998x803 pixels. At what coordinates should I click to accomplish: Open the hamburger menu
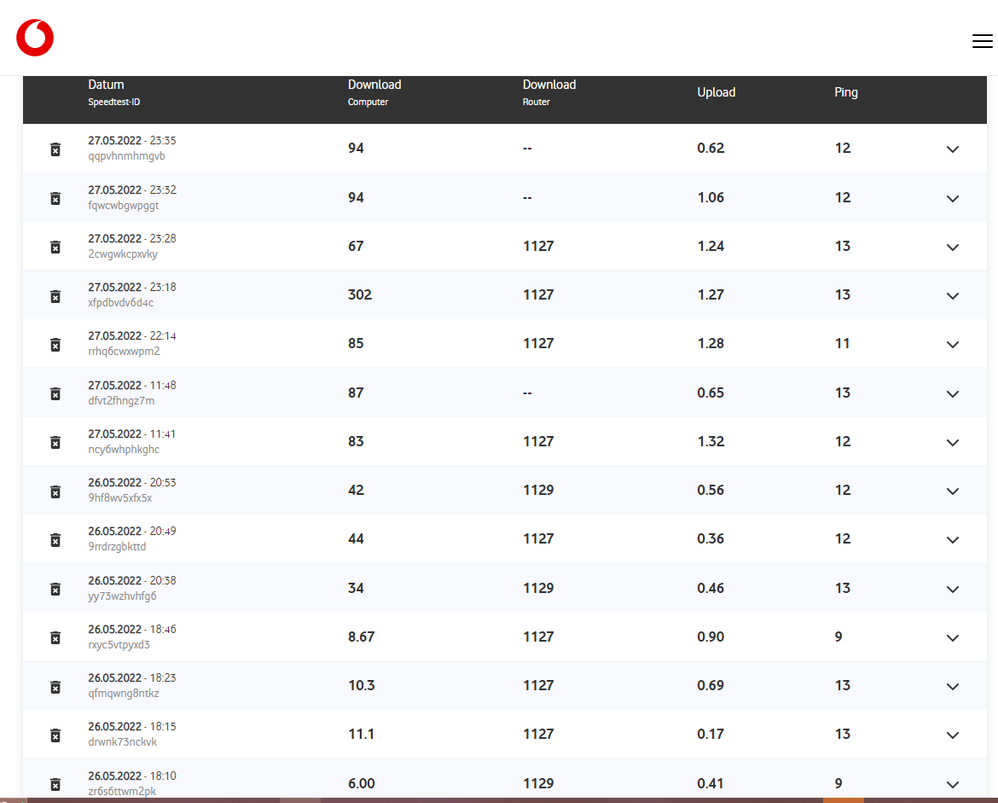click(x=982, y=41)
